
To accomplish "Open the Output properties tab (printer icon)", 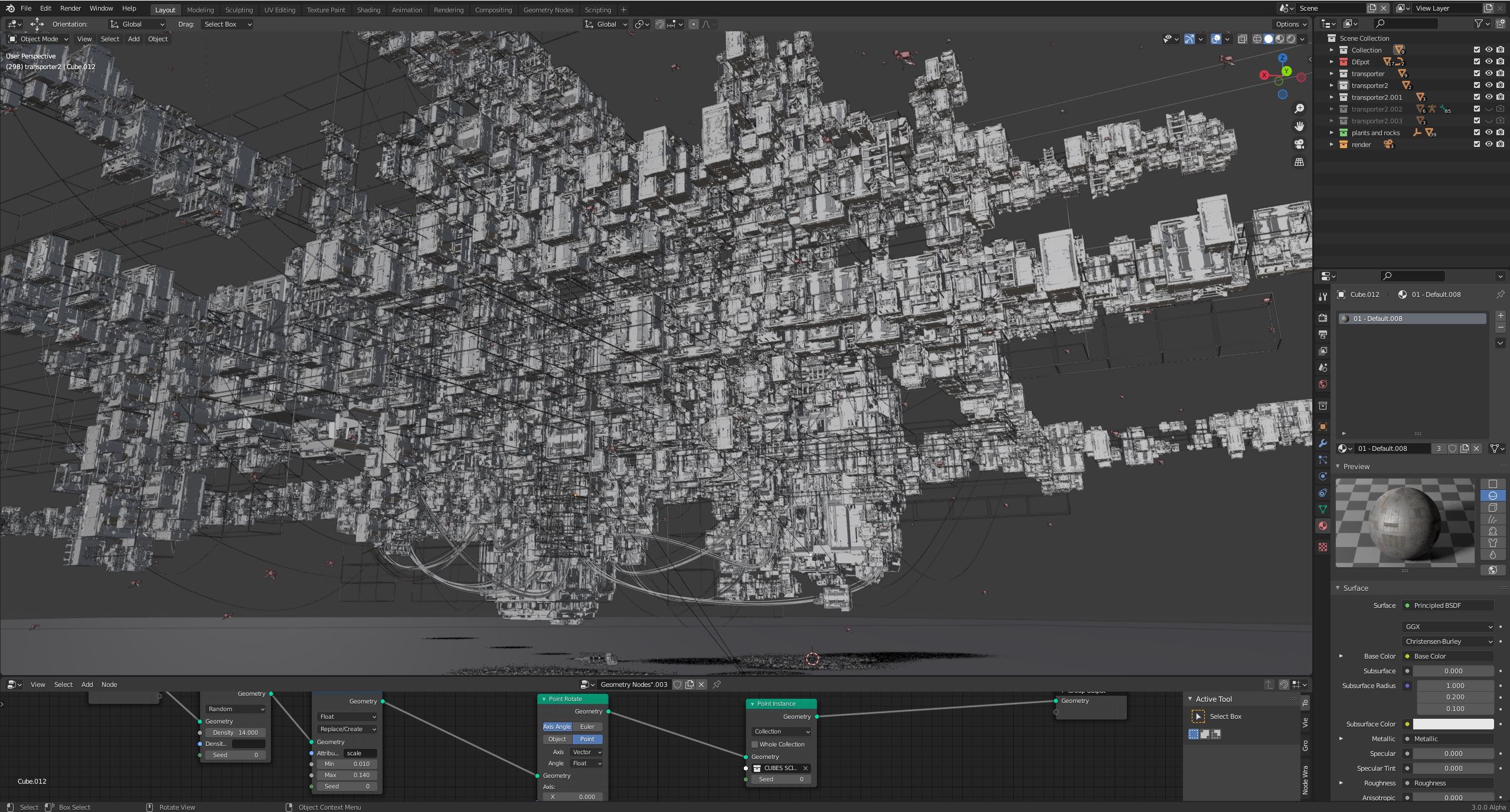I will [x=1323, y=335].
